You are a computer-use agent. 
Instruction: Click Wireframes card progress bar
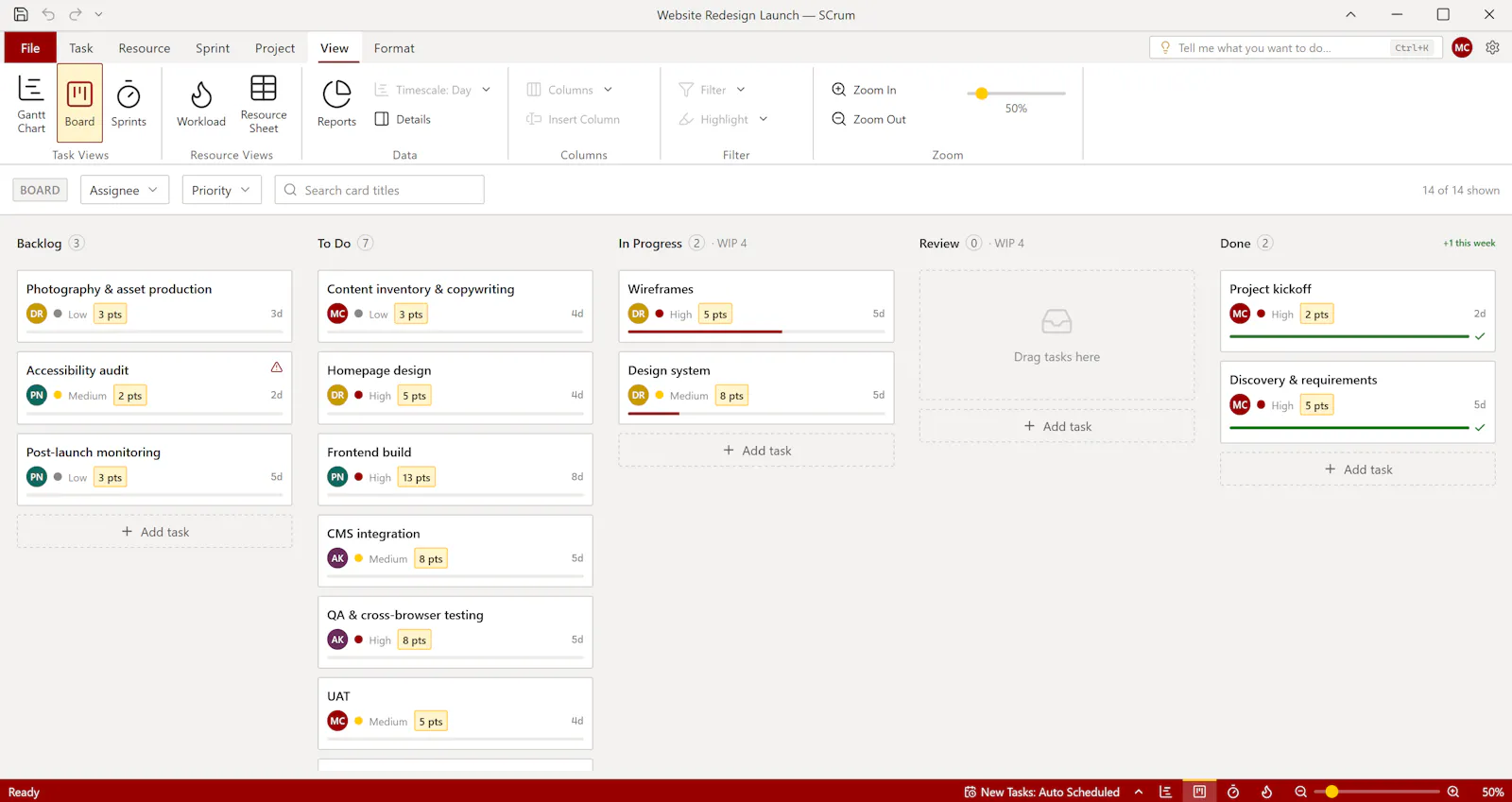coord(756,332)
